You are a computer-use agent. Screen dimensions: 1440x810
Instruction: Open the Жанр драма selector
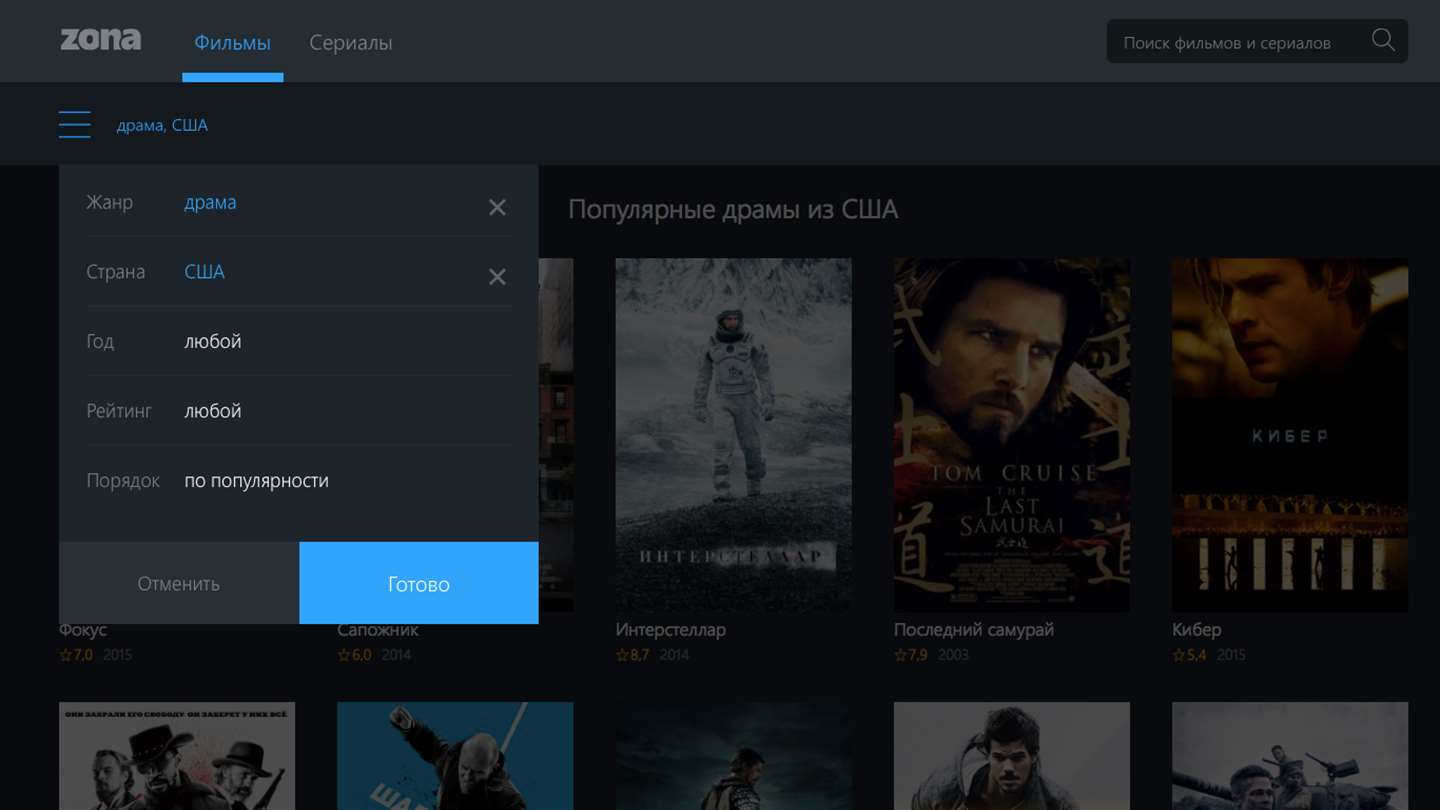299,202
